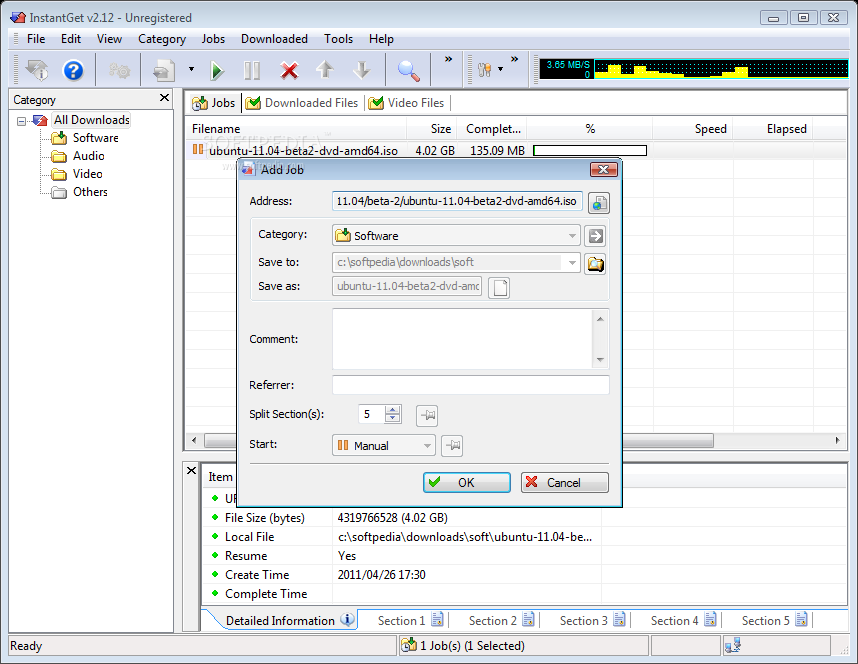858x664 pixels.
Task: Open the File menu
Action: click(x=36, y=39)
